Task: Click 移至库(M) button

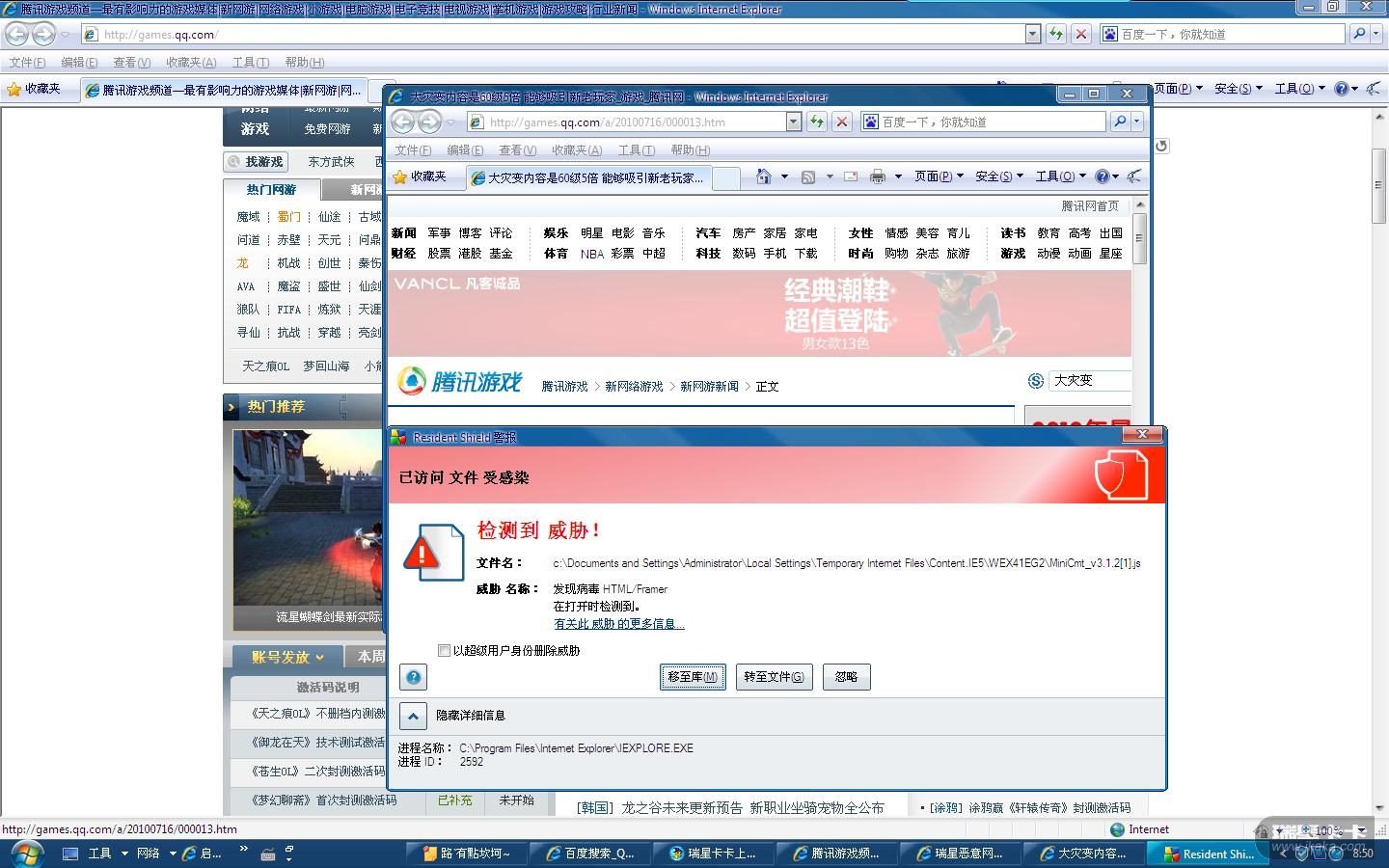Action: [x=693, y=677]
